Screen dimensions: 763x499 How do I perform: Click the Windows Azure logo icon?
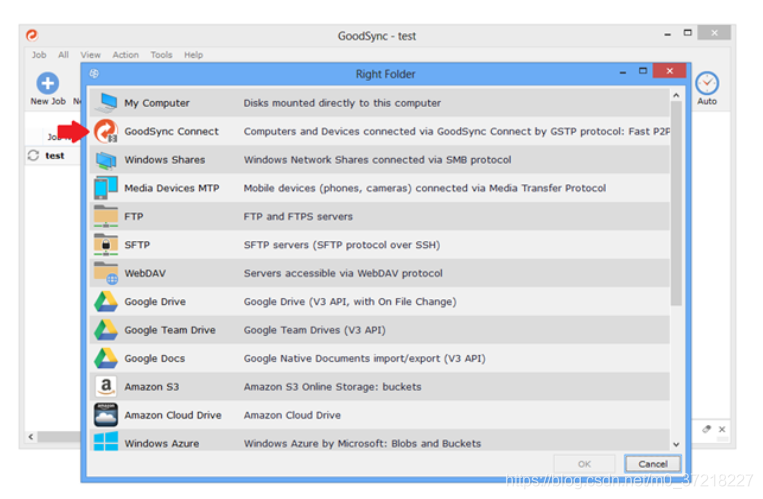point(106,441)
